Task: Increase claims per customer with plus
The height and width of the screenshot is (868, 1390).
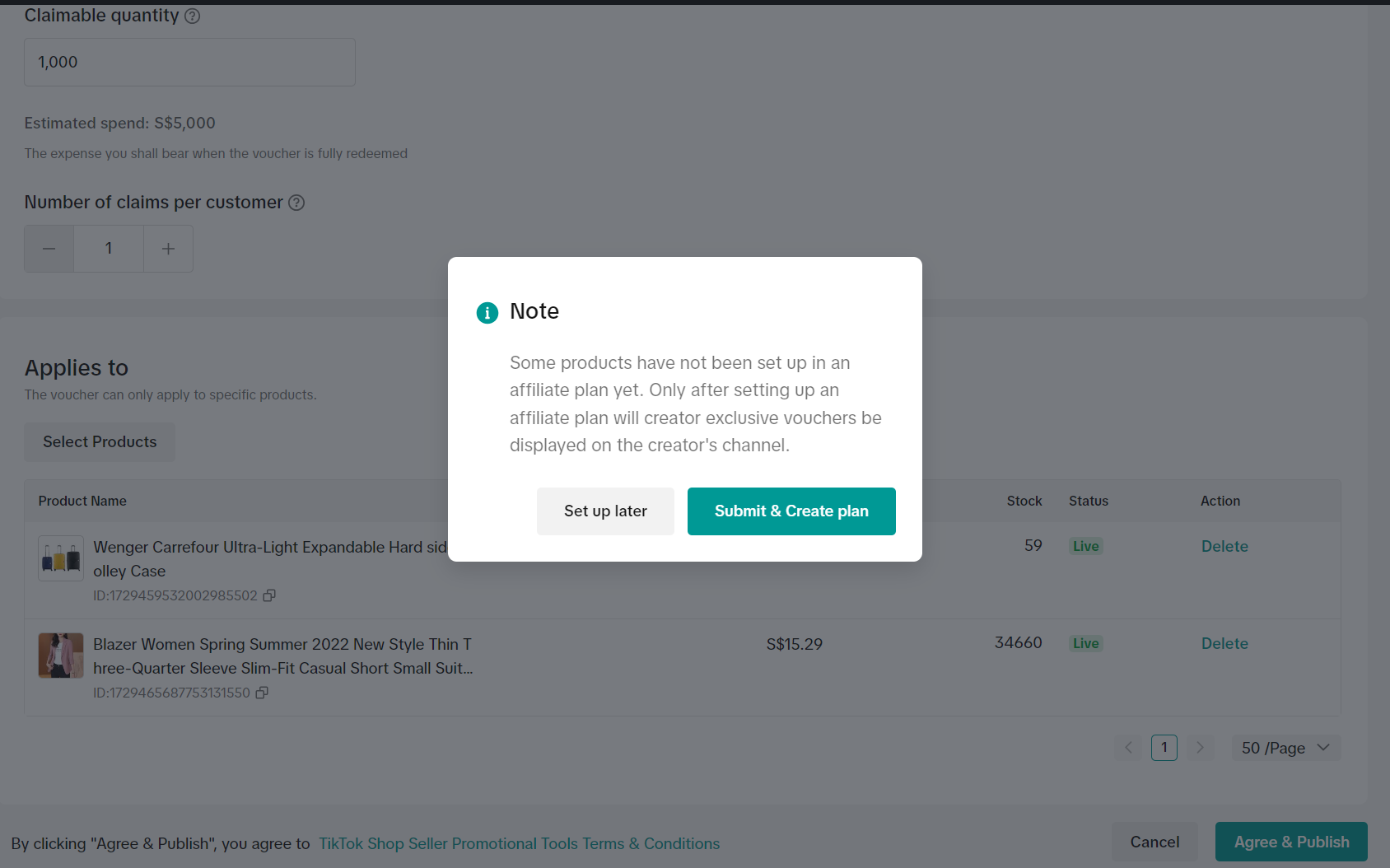Action: 168,249
